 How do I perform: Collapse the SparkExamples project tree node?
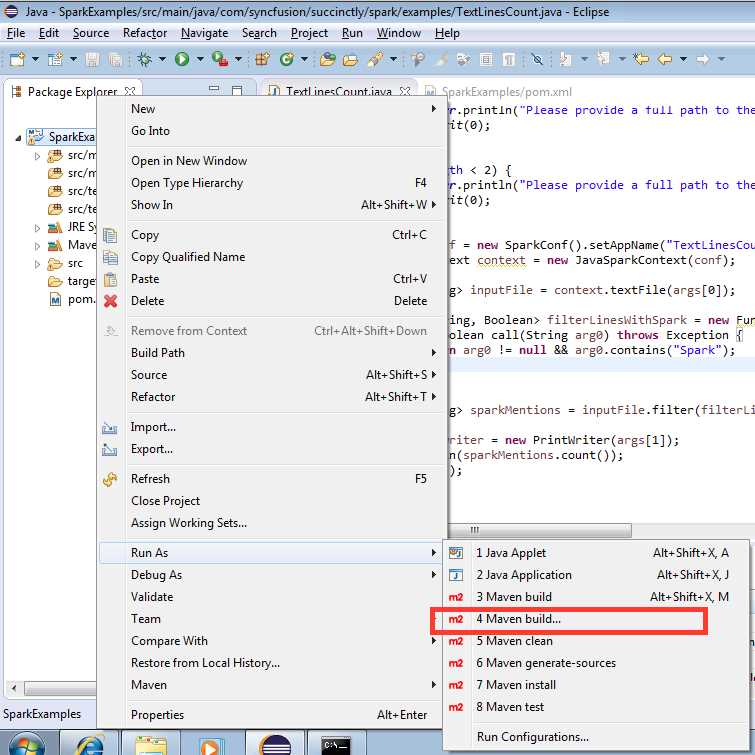(x=18, y=139)
